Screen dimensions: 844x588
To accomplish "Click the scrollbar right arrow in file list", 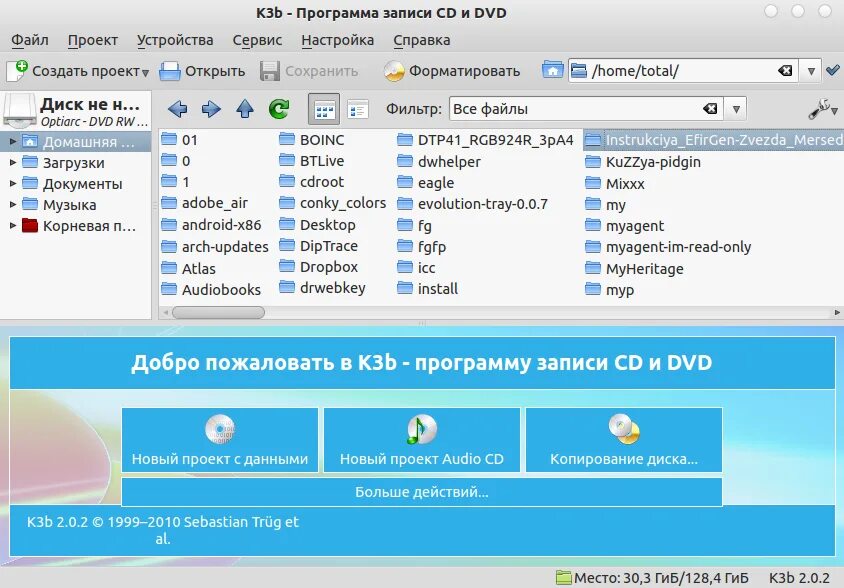I will coord(838,312).
